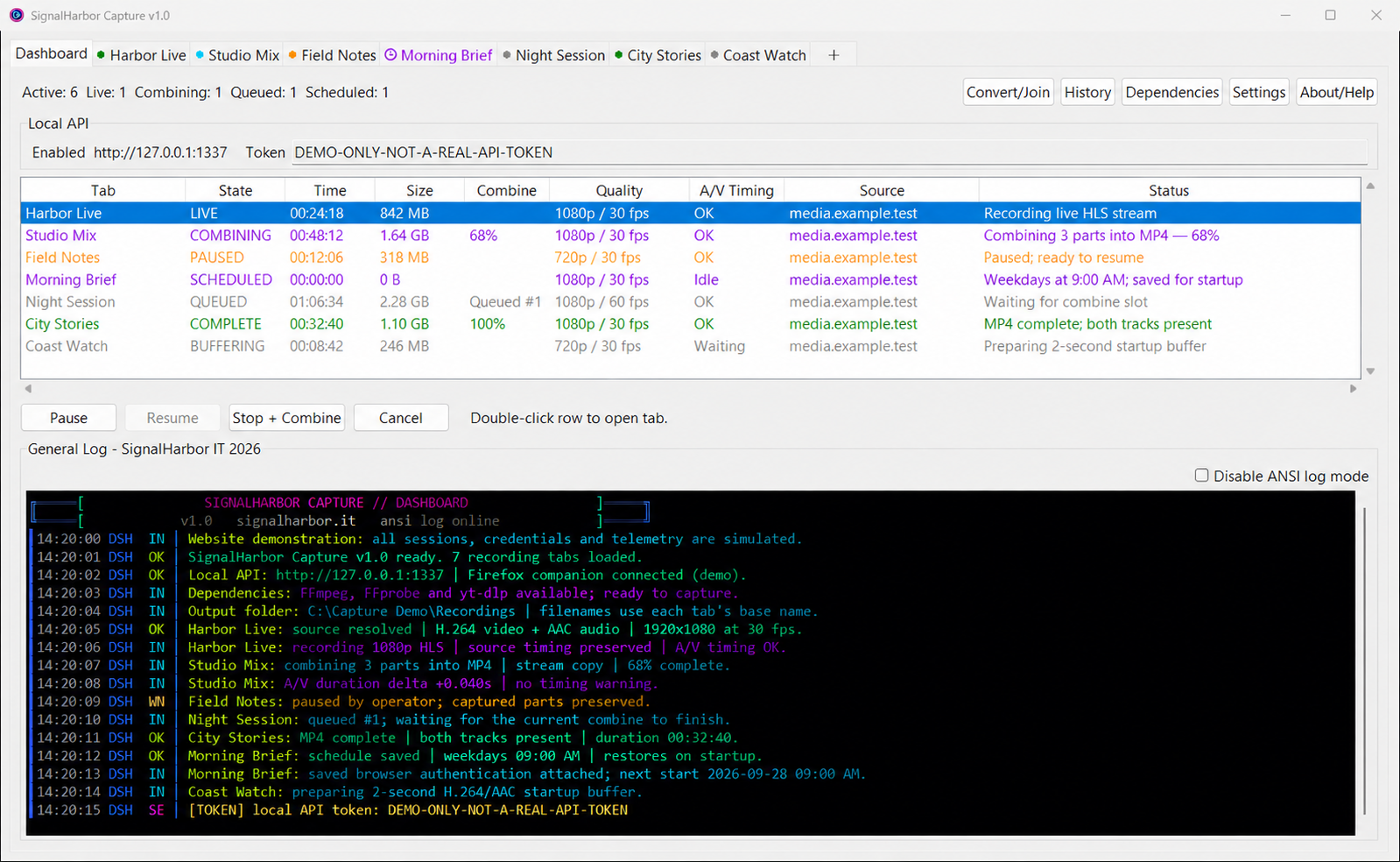Screen dimensions: 1400x862
Task: Sort by the Tab column header
Action: point(103,190)
